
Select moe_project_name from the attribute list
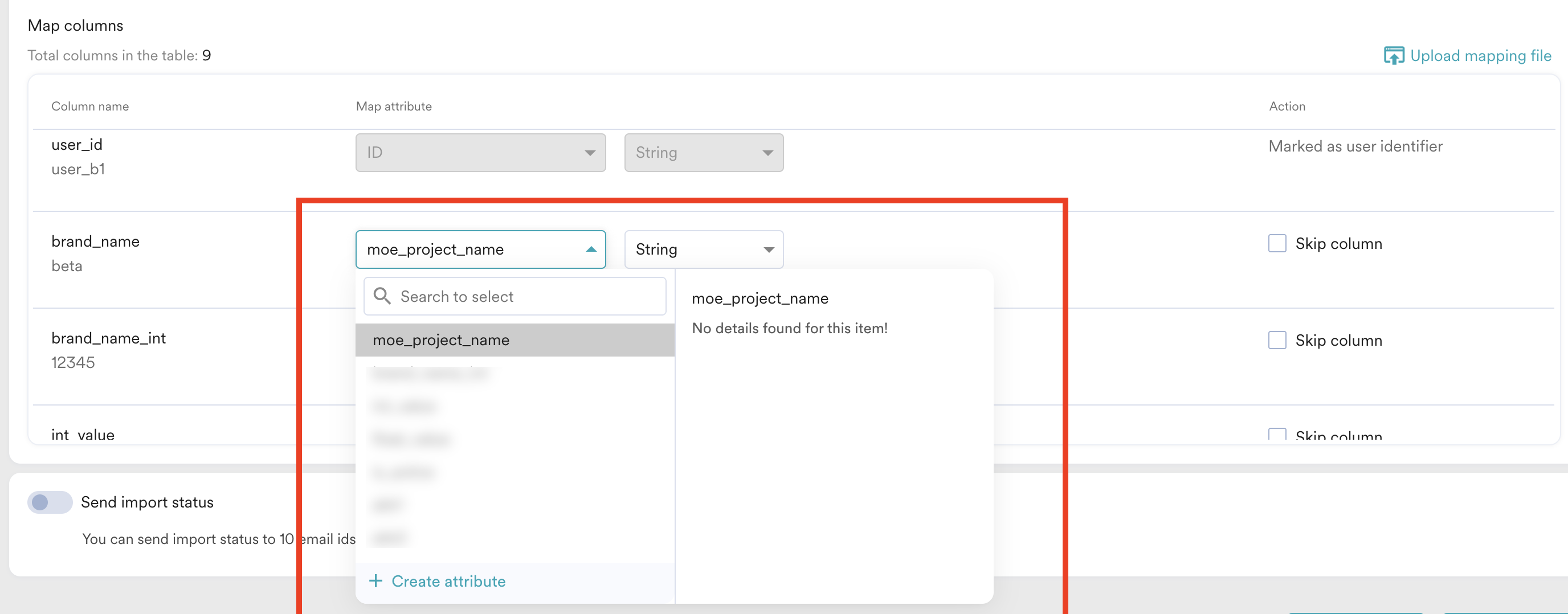pyautogui.click(x=515, y=339)
